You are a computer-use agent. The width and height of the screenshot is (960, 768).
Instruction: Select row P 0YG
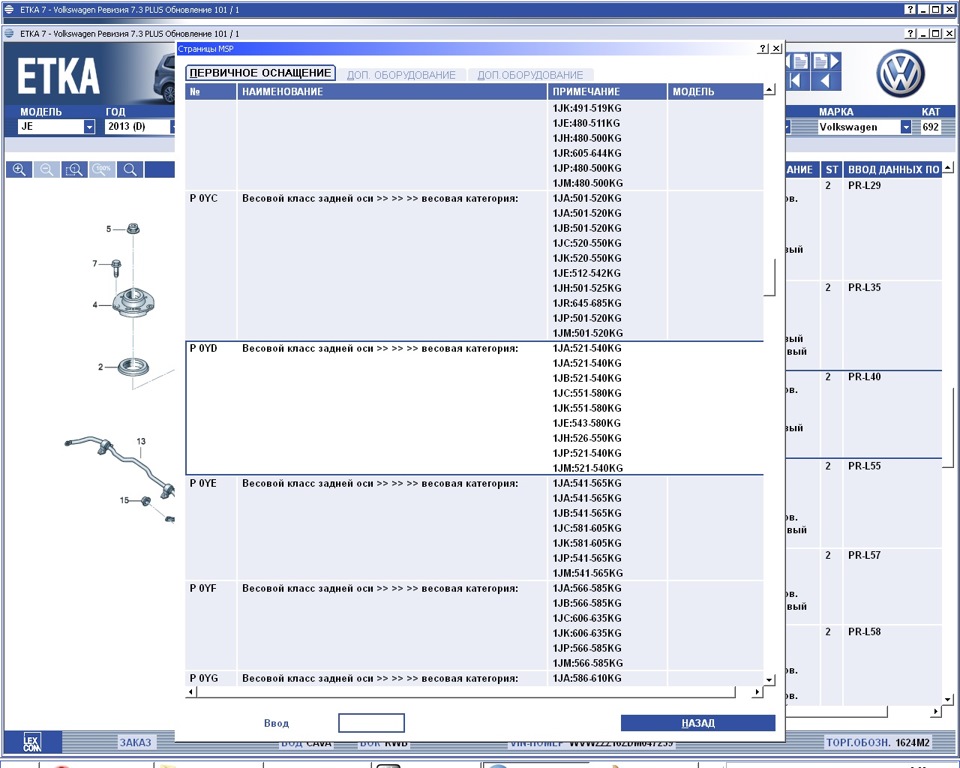click(474, 679)
